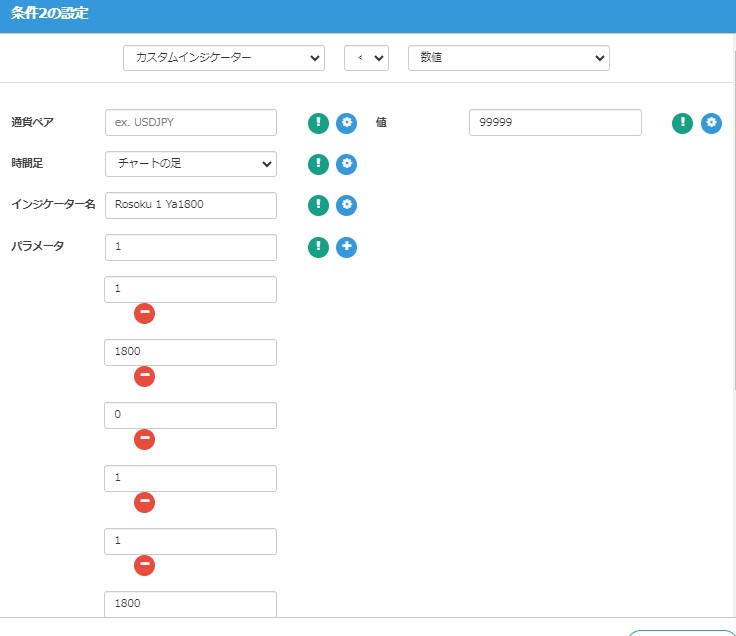This screenshot has width=736, height=636.
Task: Open the gear icon beside 時間足 dropdown
Action: click(346, 164)
